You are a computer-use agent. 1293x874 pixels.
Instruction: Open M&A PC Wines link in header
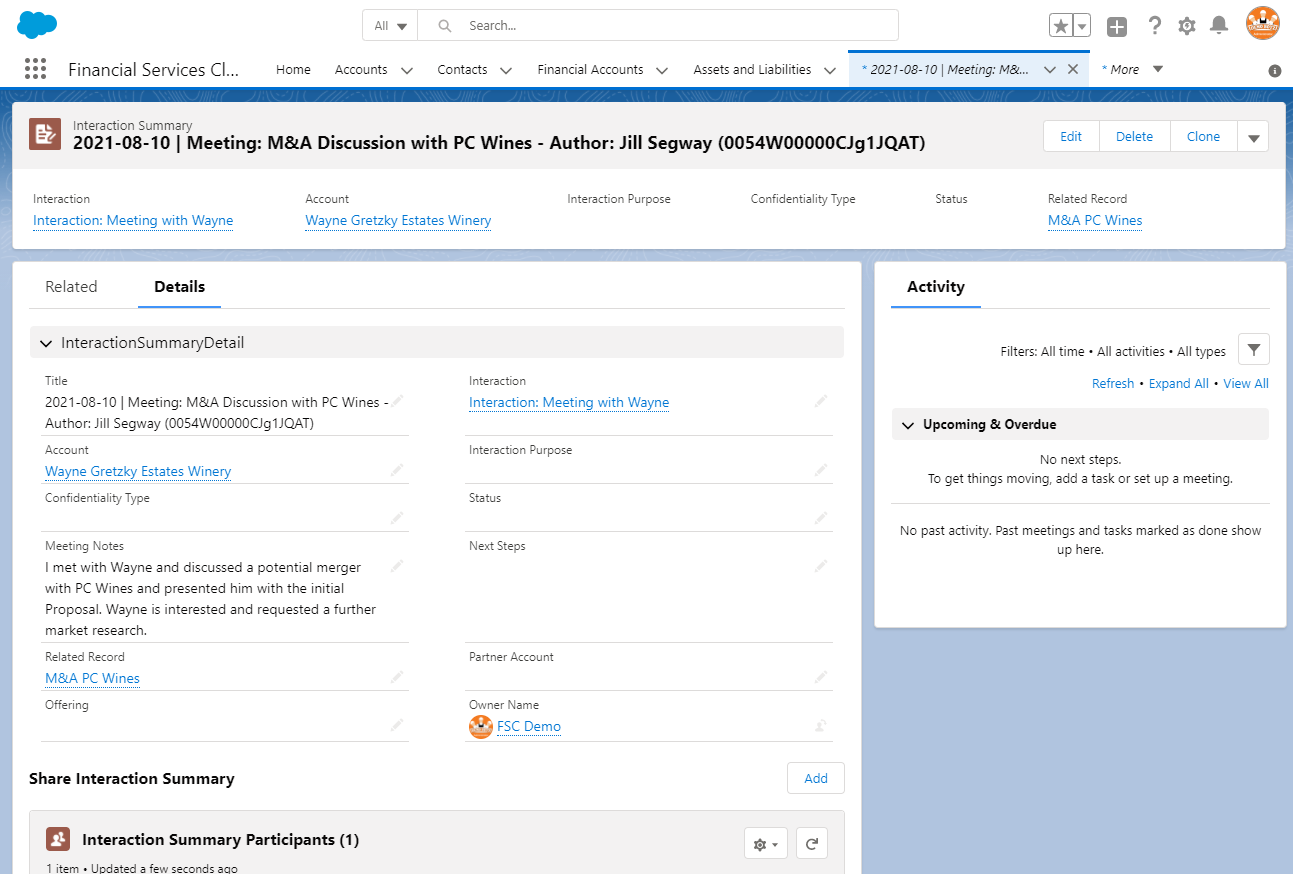click(x=1095, y=220)
